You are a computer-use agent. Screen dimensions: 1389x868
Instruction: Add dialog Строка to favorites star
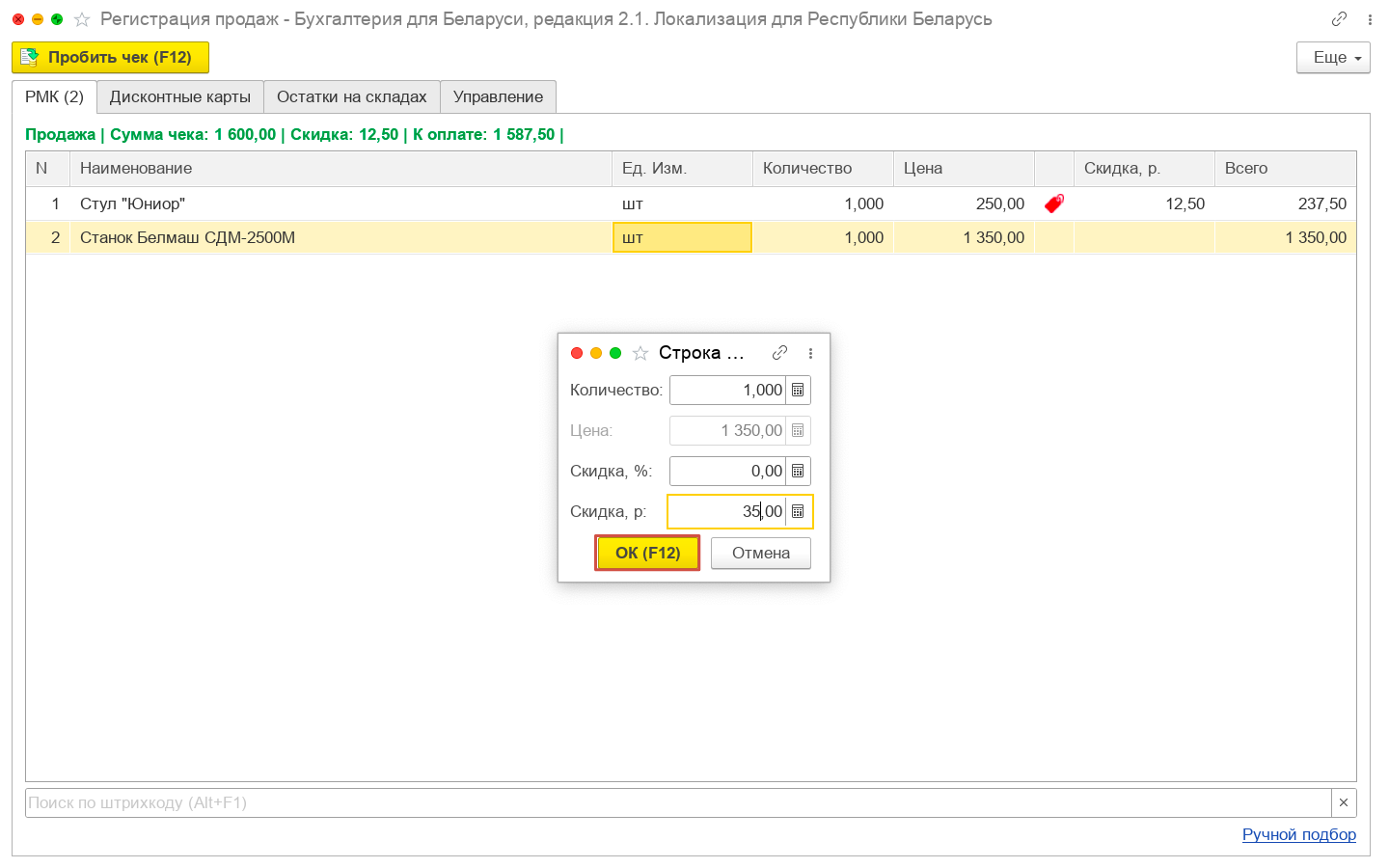640,353
